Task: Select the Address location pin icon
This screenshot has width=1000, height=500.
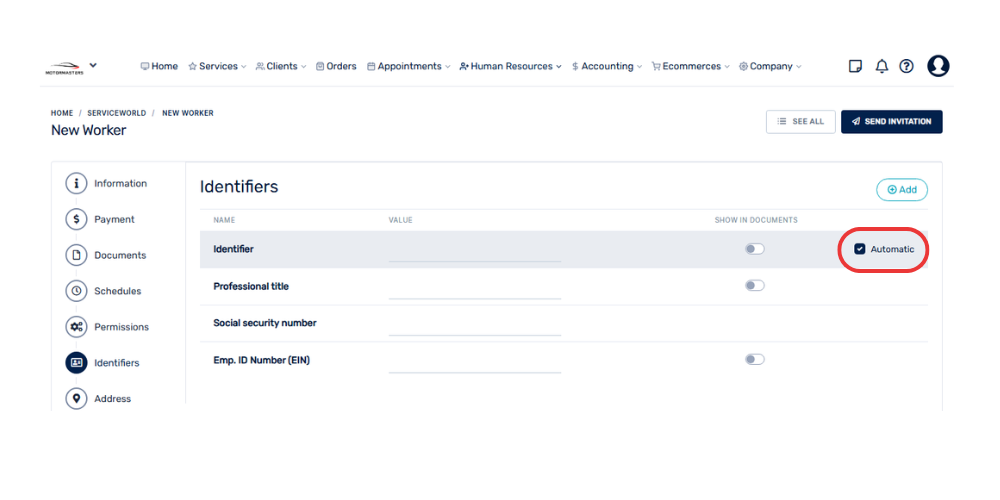Action: coord(76,399)
